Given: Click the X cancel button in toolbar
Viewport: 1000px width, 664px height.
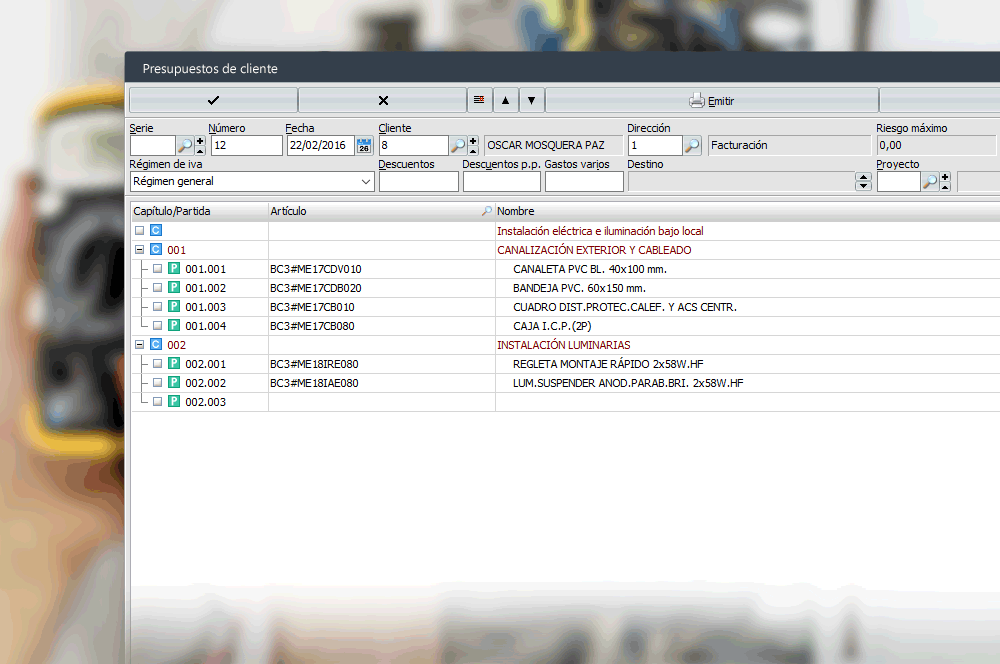Looking at the screenshot, I should tap(382, 100).
